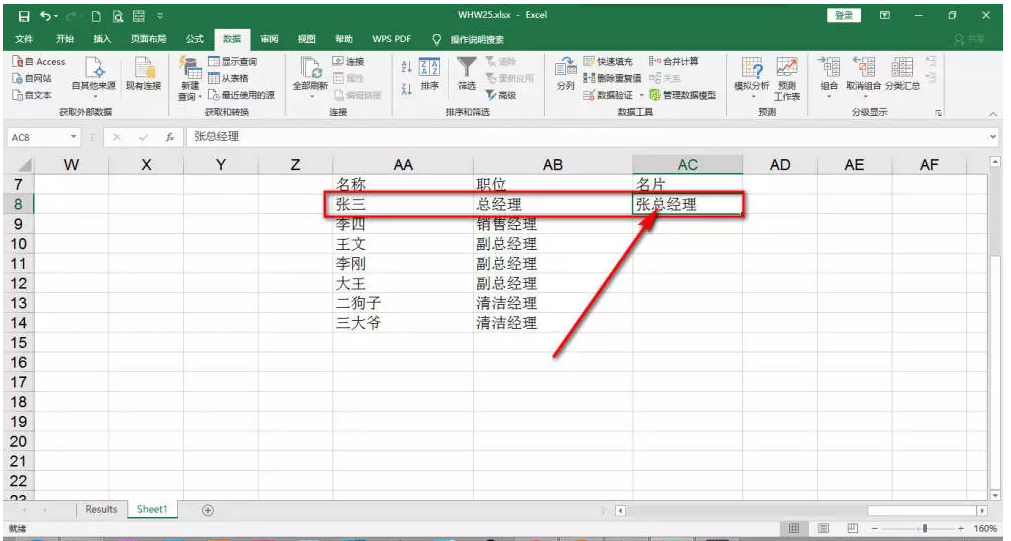1011x541 pixels.
Task: Open 高级 advanced filter
Action: pyautogui.click(x=501, y=95)
